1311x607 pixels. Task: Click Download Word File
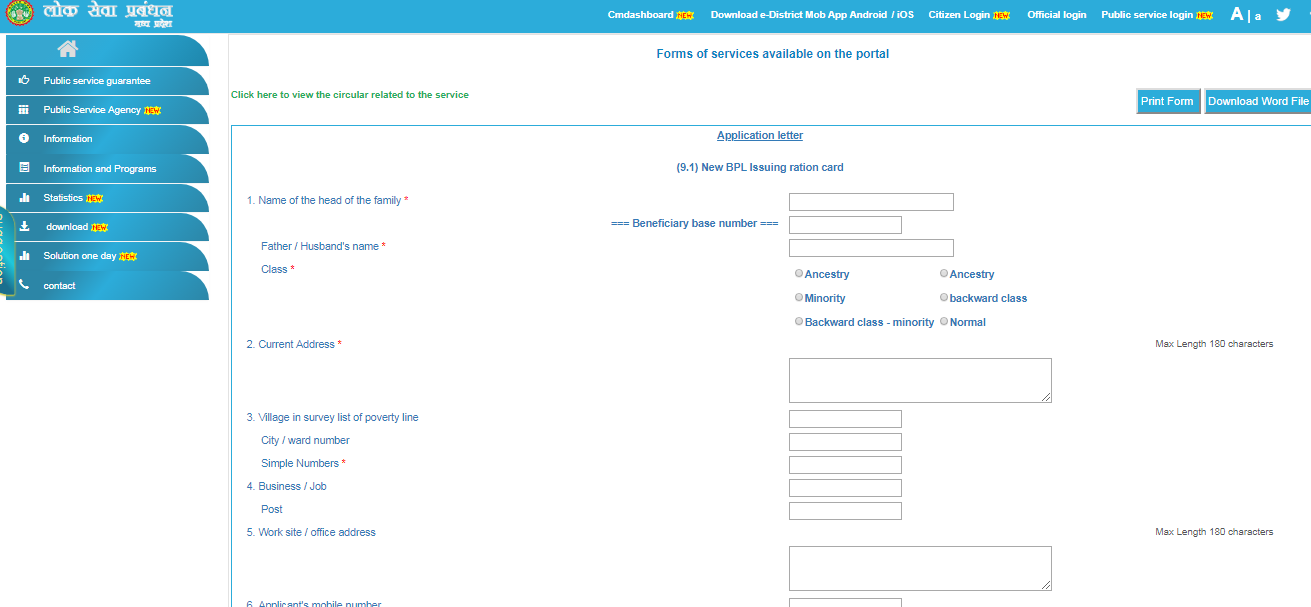click(1259, 101)
